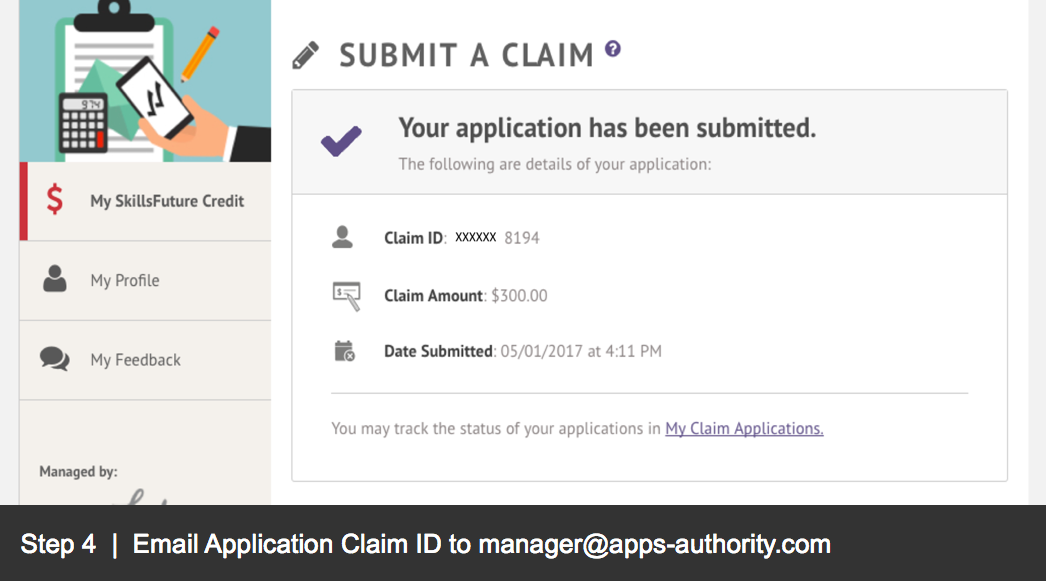Click the manager@apps-authority.com email in caption
1046x581 pixels.
point(654,544)
